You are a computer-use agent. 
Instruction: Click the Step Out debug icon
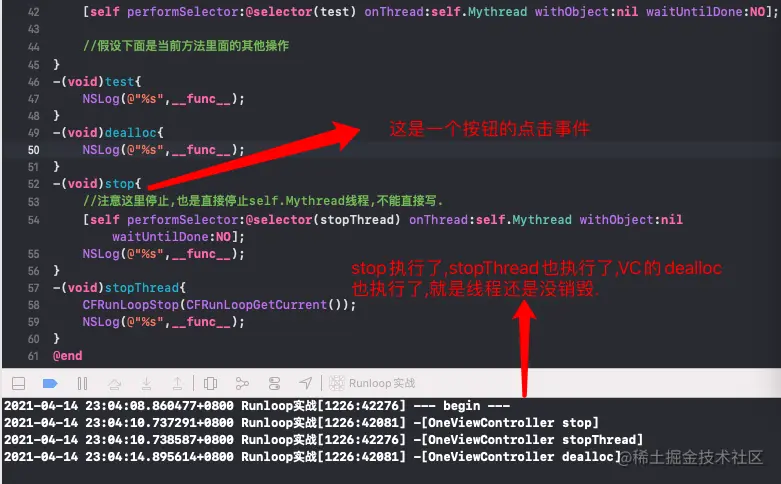coord(177,383)
